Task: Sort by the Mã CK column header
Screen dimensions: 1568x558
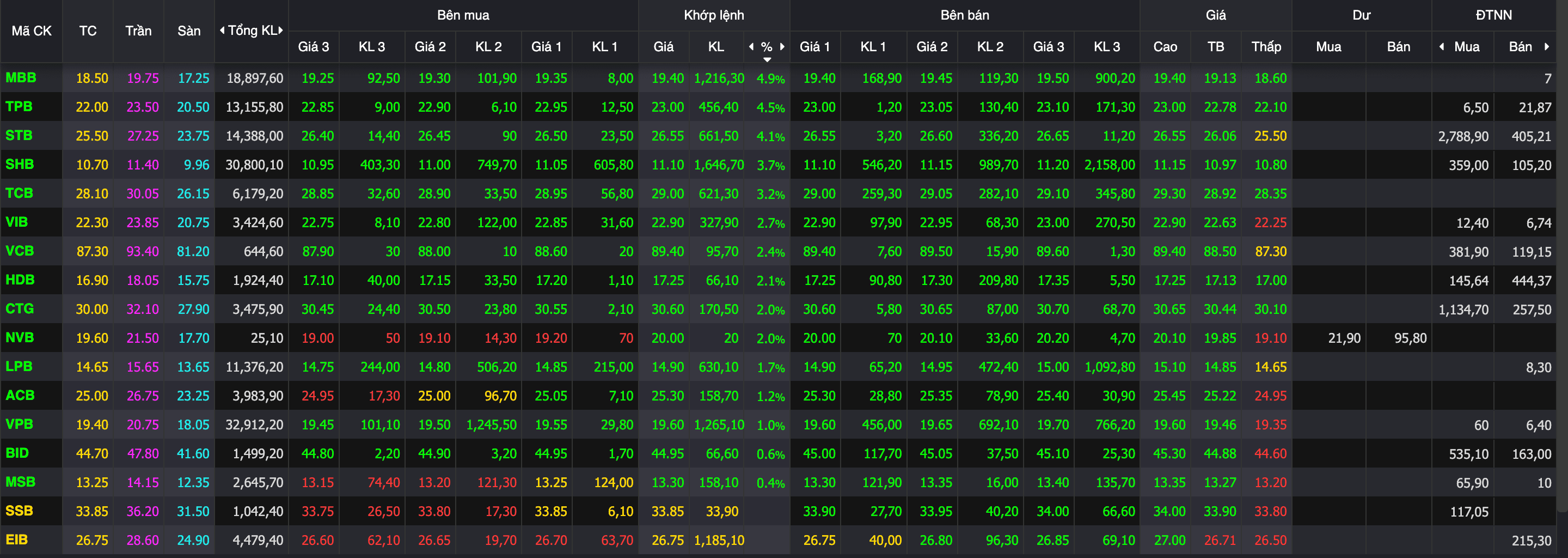Action: coord(32,31)
